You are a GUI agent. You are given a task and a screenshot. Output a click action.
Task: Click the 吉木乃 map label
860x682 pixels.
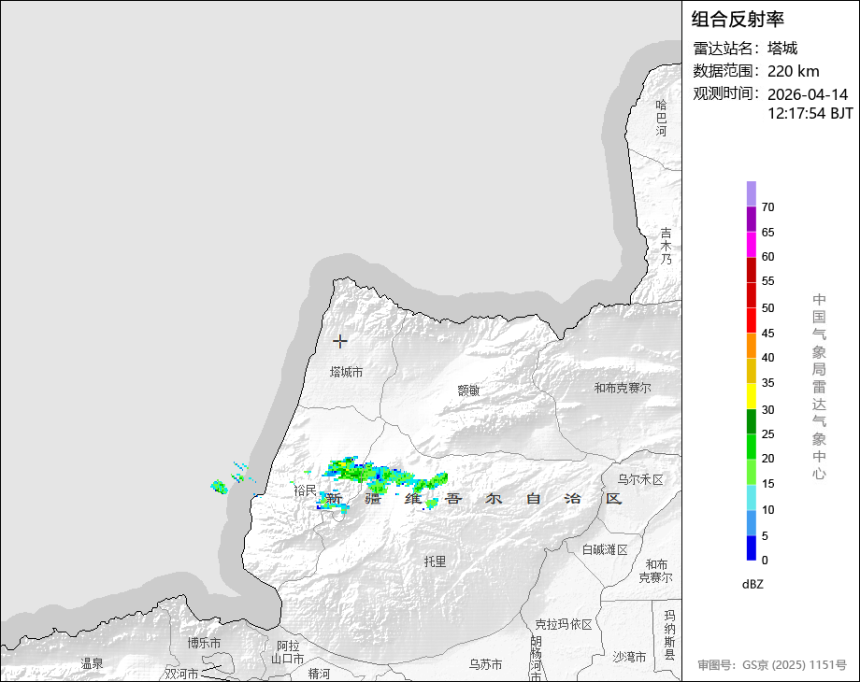(666, 246)
